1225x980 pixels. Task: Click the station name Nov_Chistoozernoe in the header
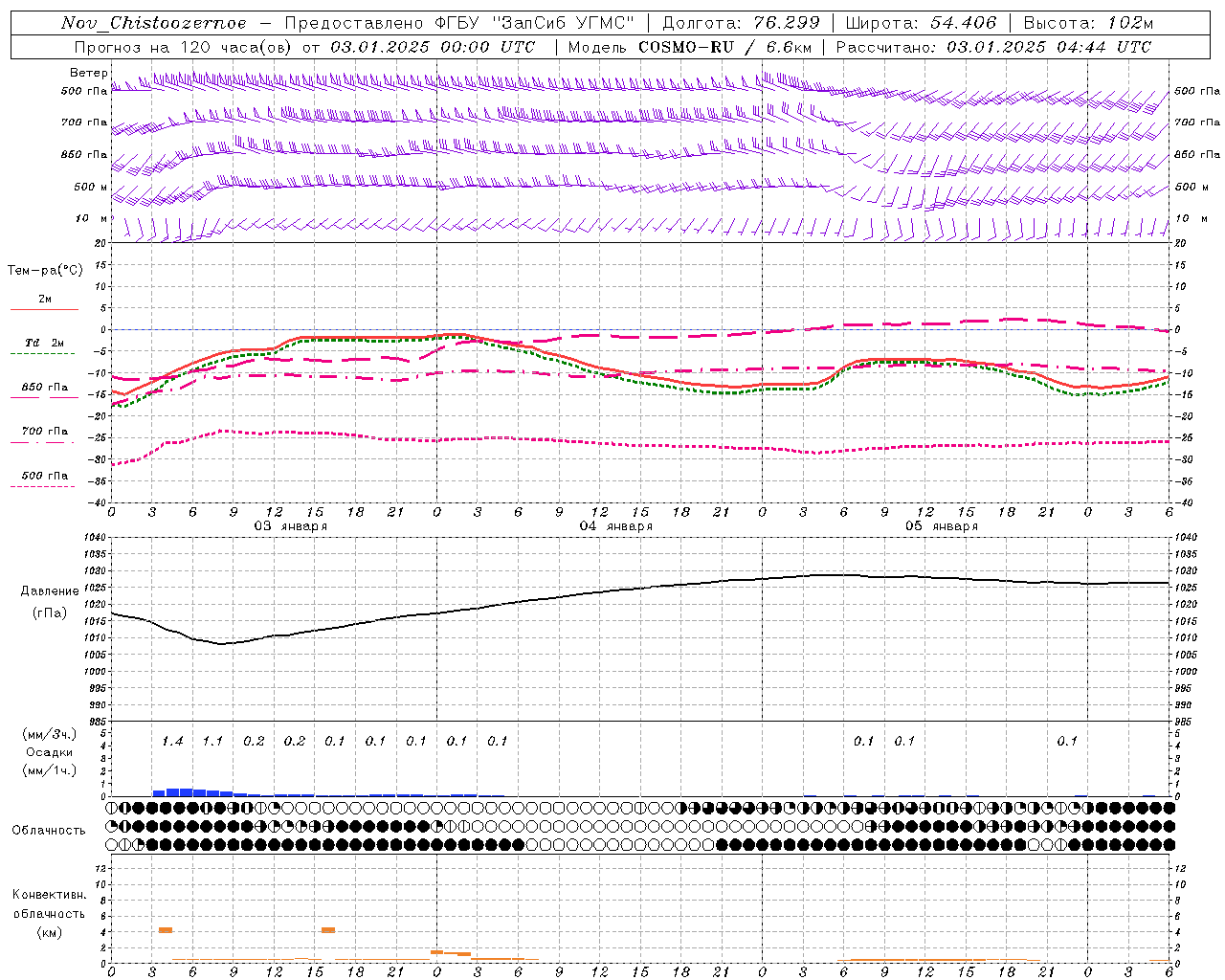153,23
